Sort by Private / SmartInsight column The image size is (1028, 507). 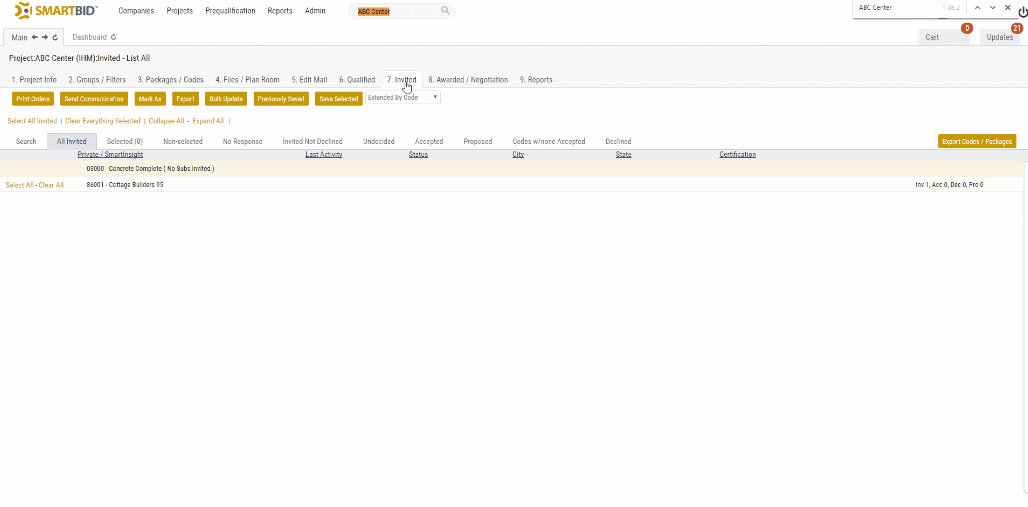pyautogui.click(x=110, y=155)
